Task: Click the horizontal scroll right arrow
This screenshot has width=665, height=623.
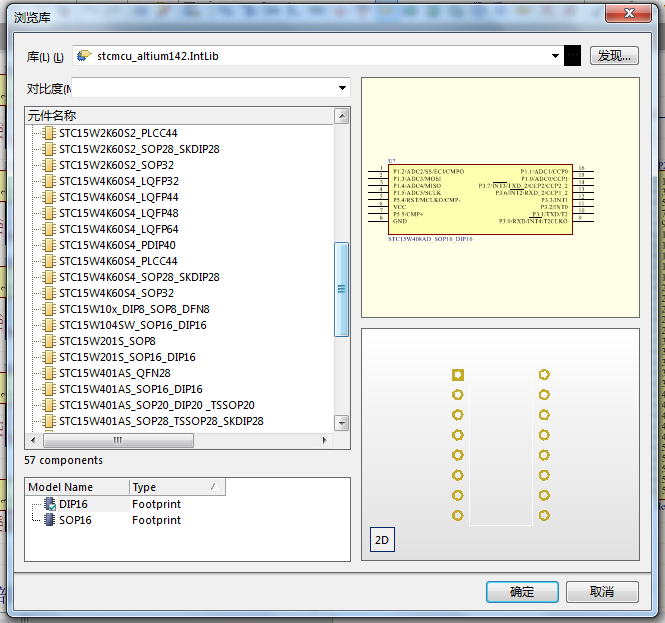Action: tap(324, 440)
